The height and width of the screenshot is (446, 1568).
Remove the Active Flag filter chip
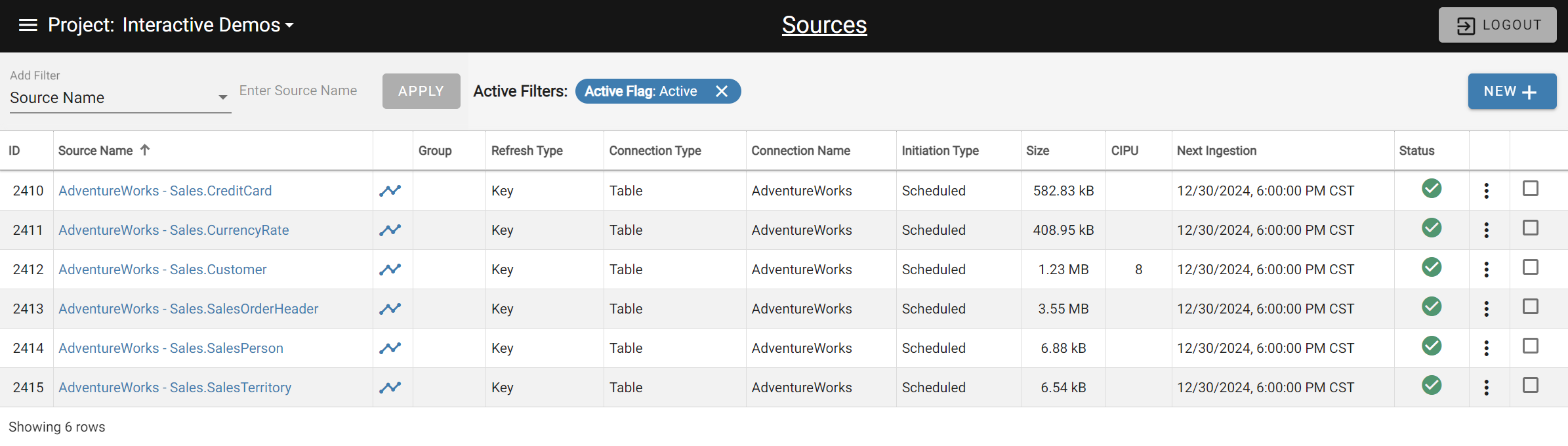[722, 91]
